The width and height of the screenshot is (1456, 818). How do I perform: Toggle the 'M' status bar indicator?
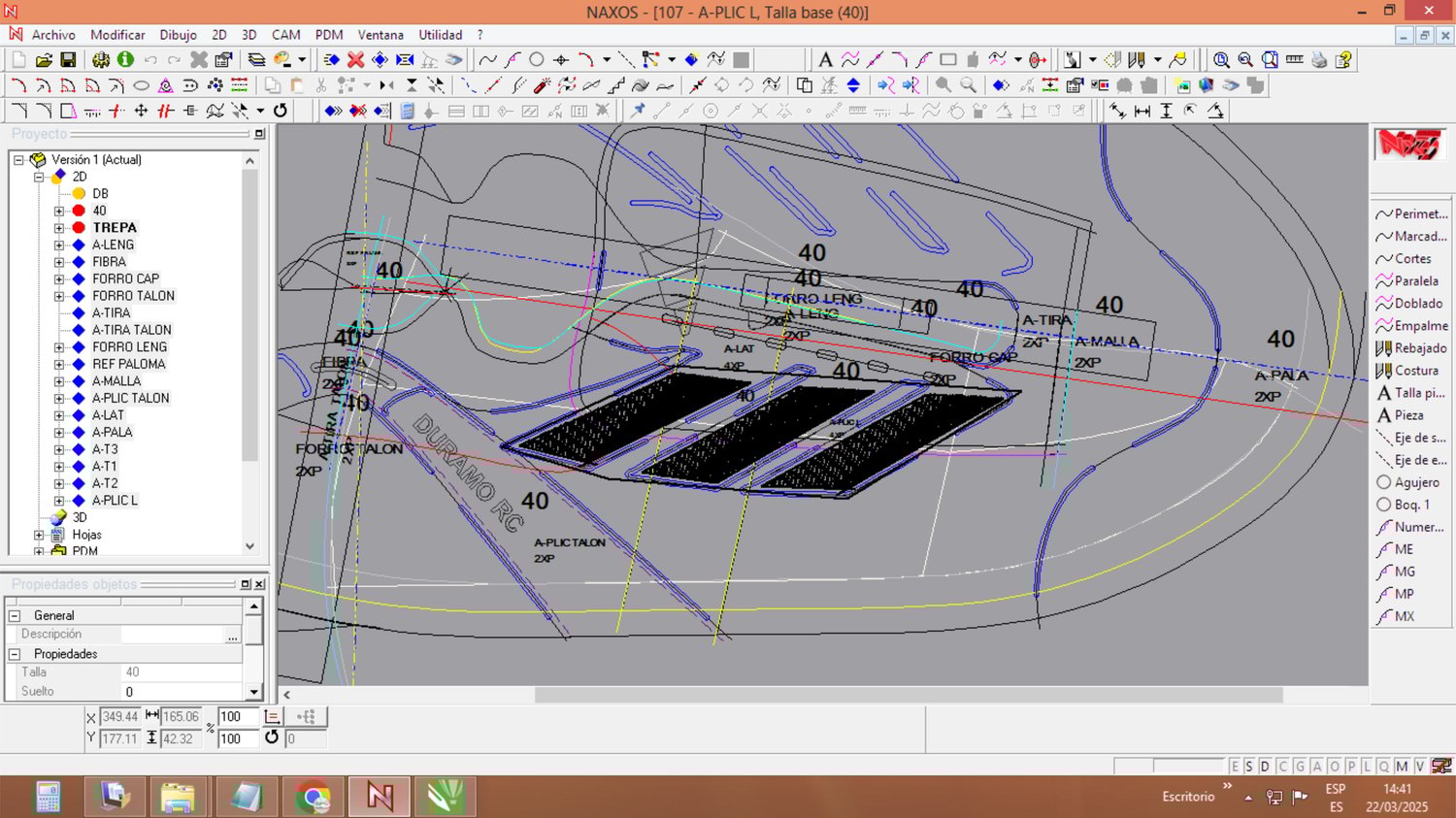1402,767
